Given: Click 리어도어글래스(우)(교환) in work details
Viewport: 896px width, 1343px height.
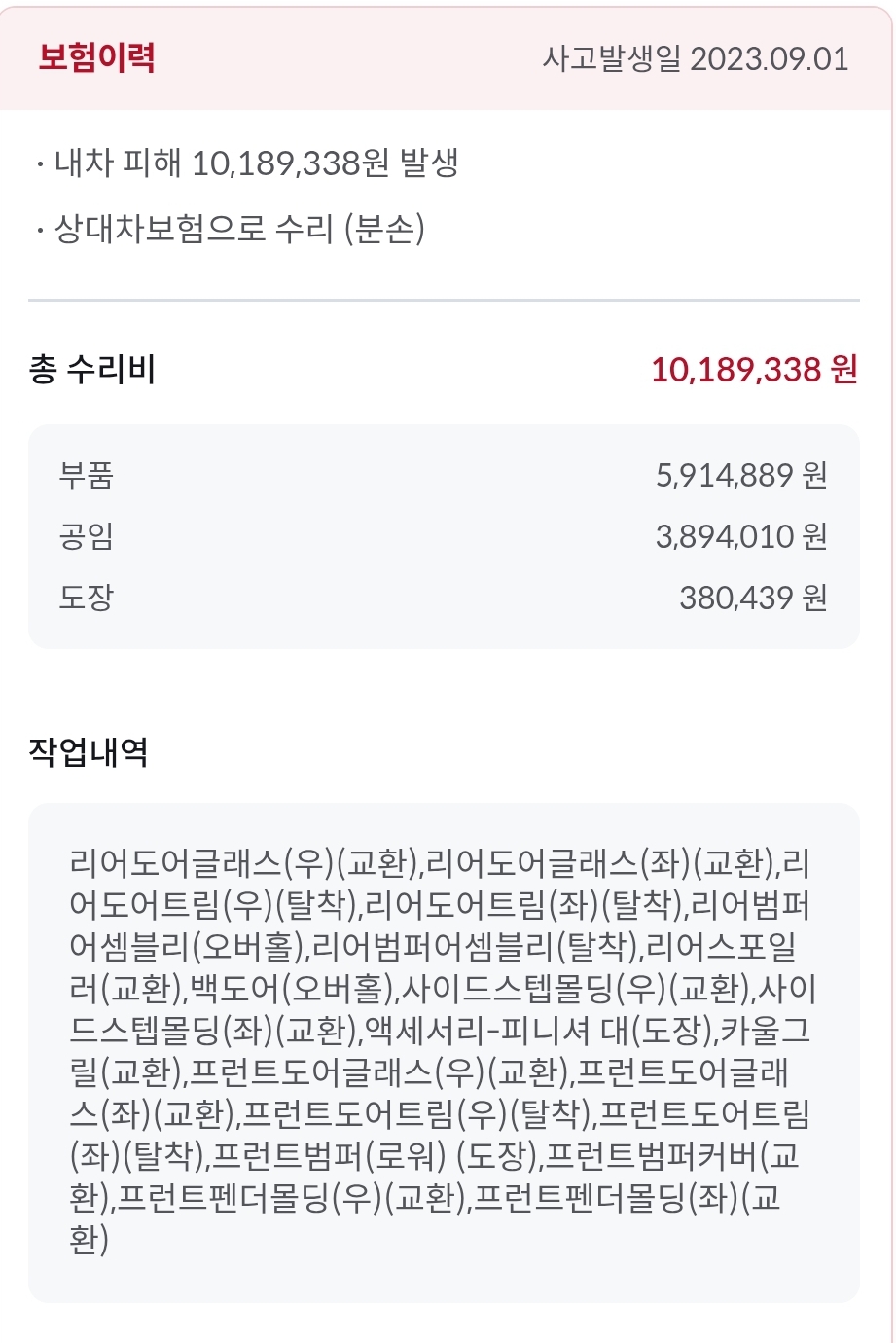Looking at the screenshot, I should pyautogui.click(x=243, y=863).
